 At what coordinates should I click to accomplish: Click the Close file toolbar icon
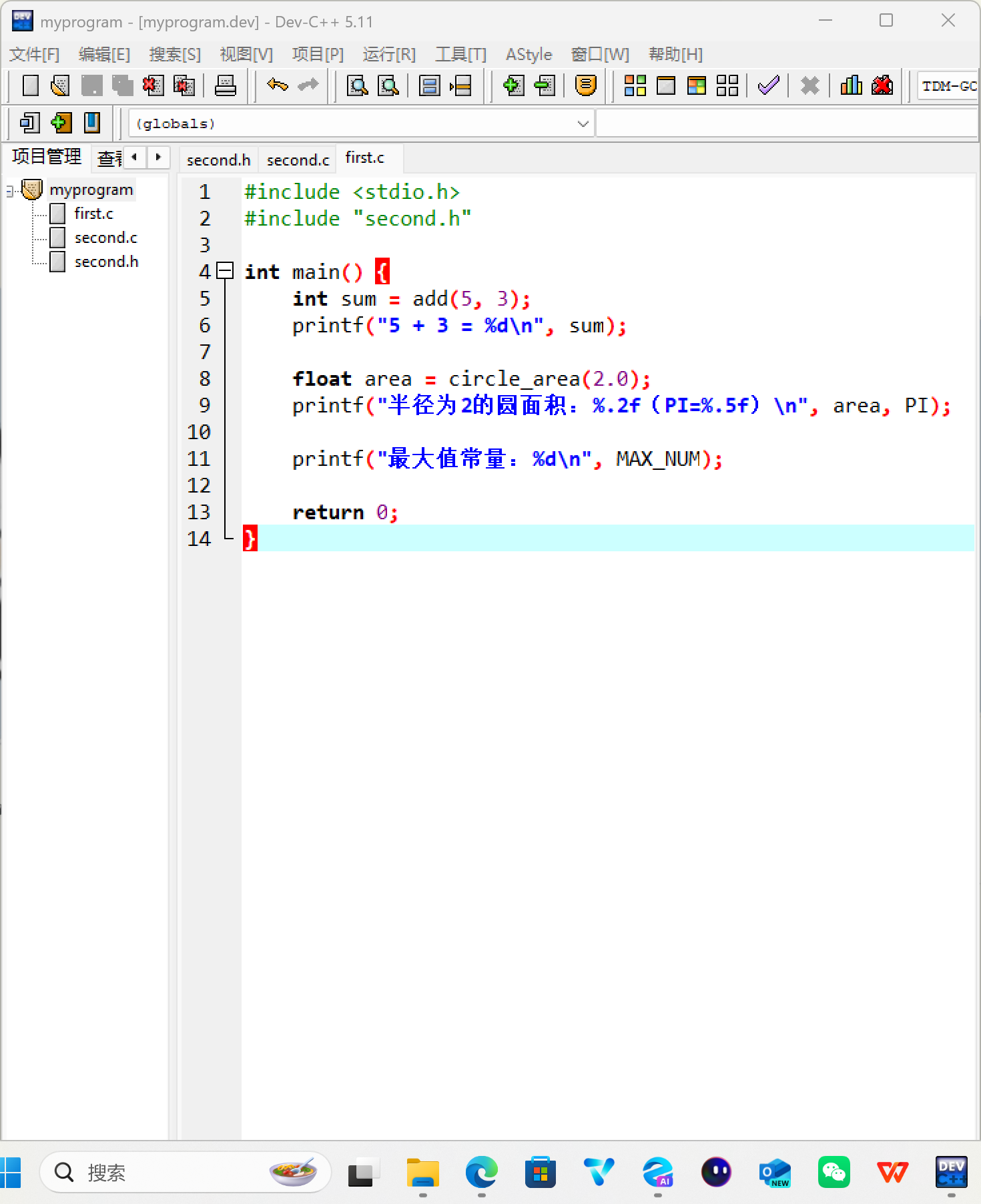click(x=153, y=85)
